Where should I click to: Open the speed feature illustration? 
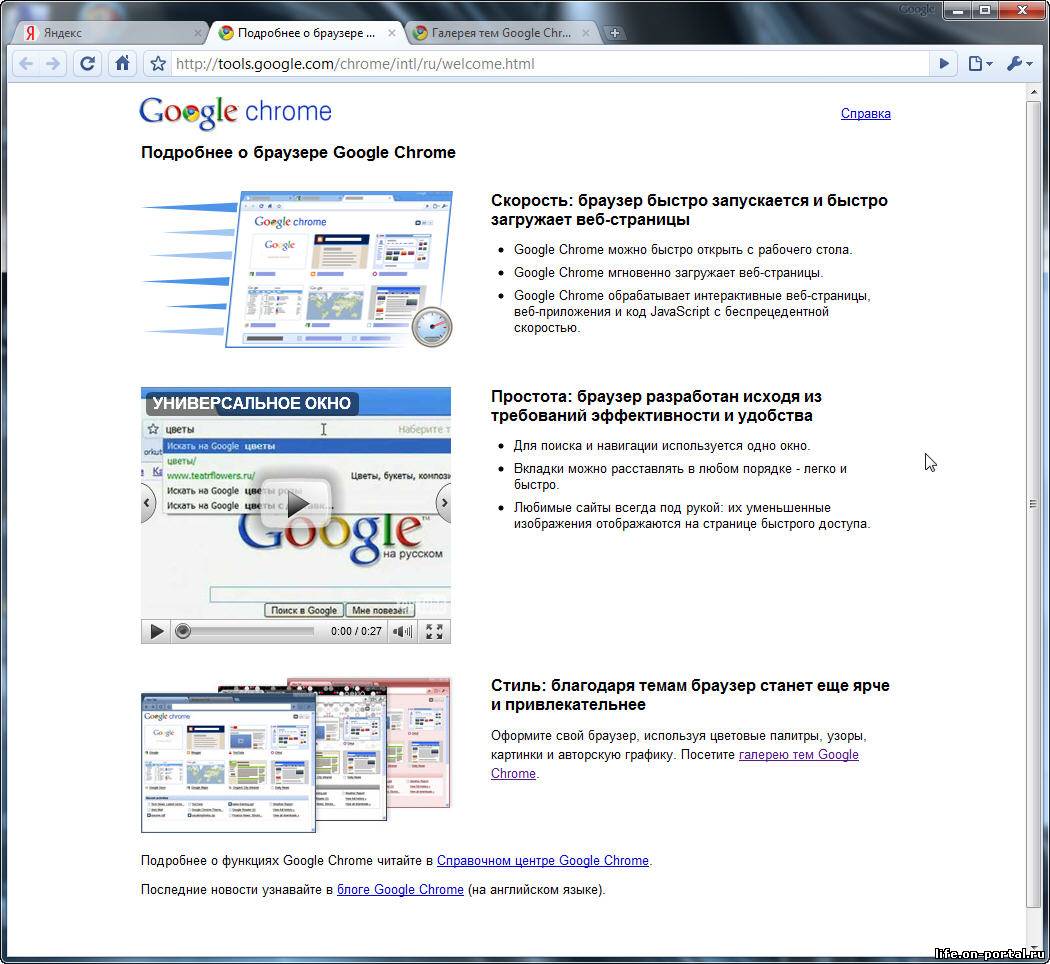(x=297, y=269)
